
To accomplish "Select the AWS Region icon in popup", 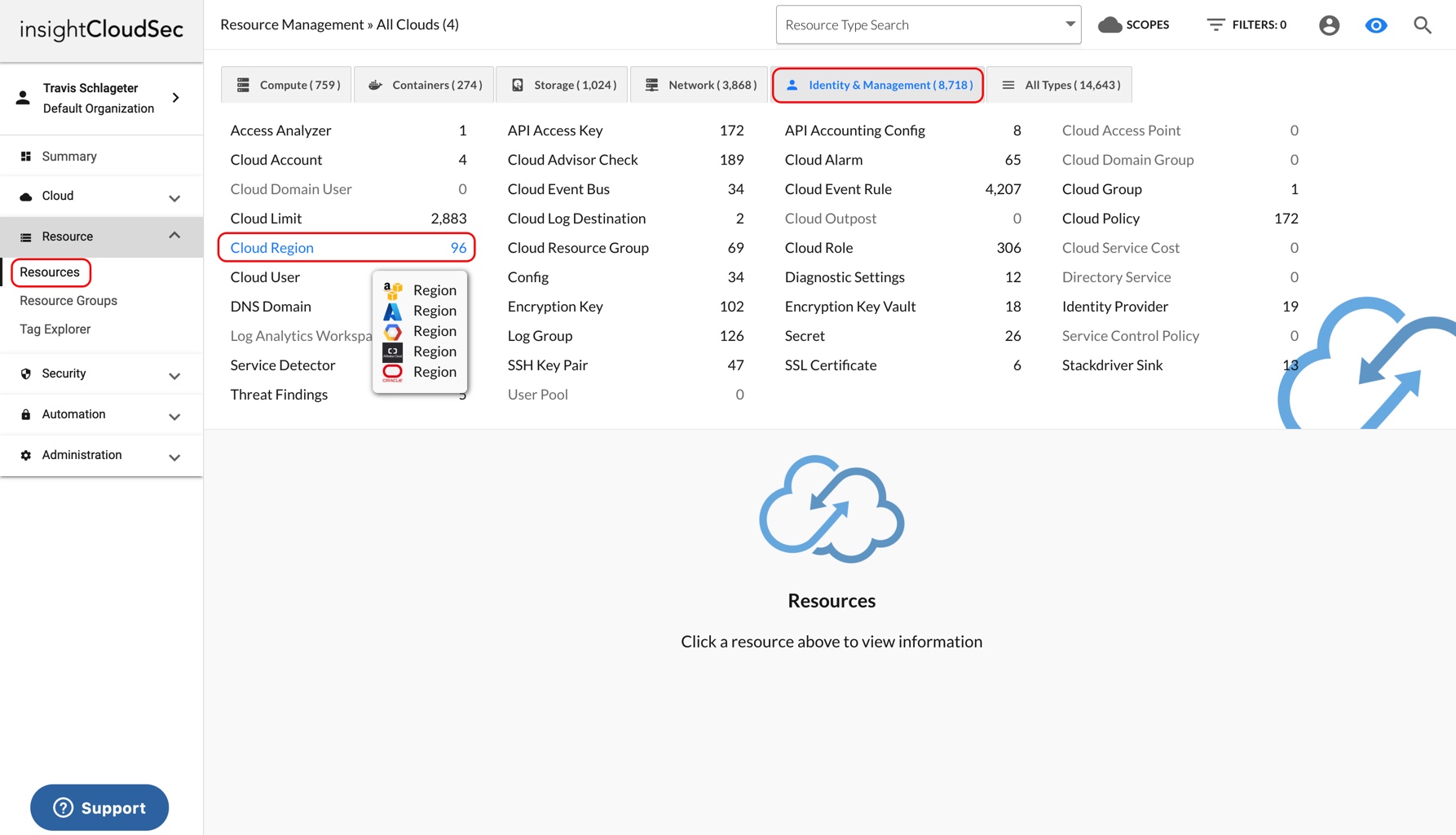I will [393, 290].
